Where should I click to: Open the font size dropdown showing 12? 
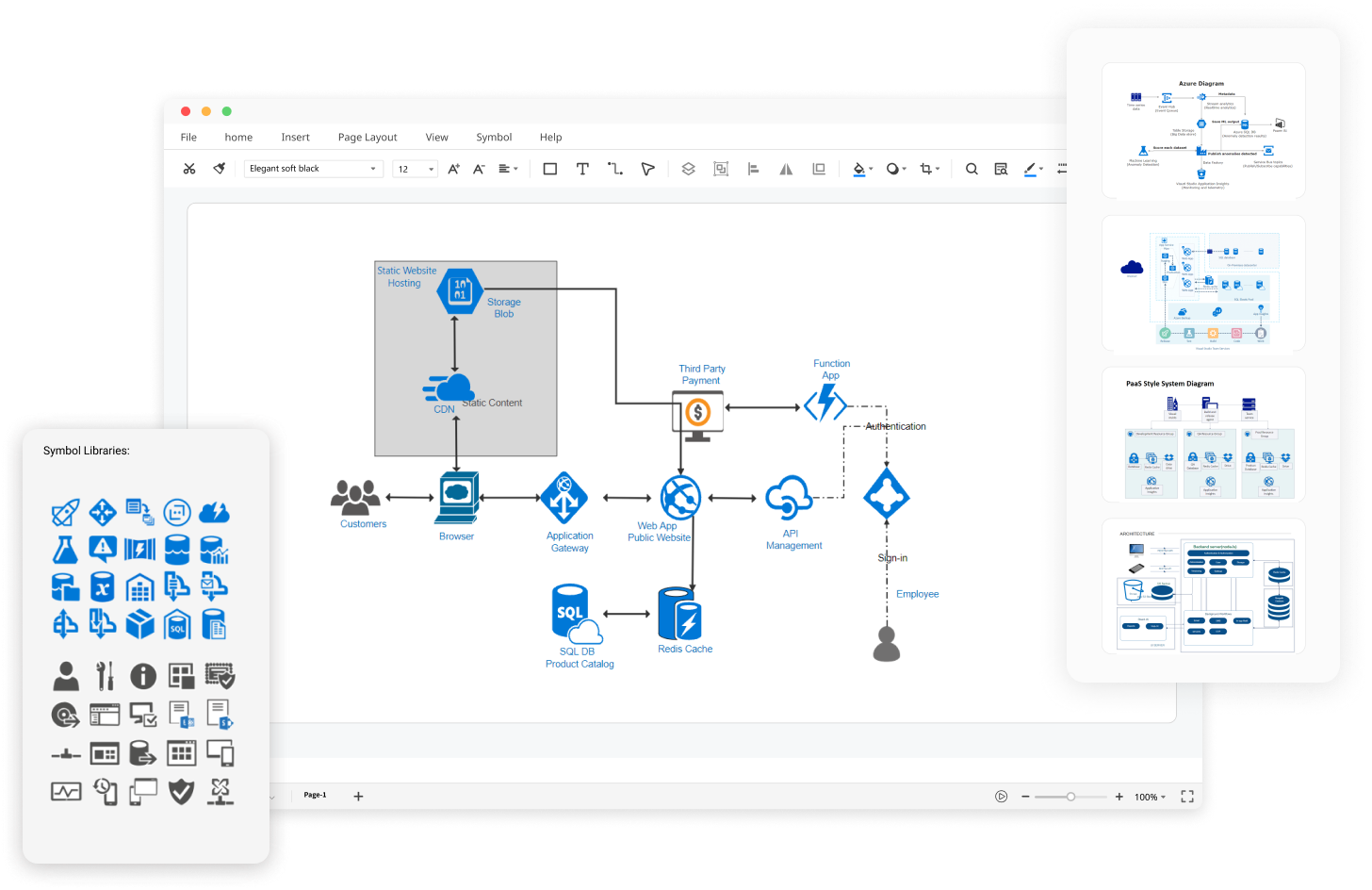point(415,169)
